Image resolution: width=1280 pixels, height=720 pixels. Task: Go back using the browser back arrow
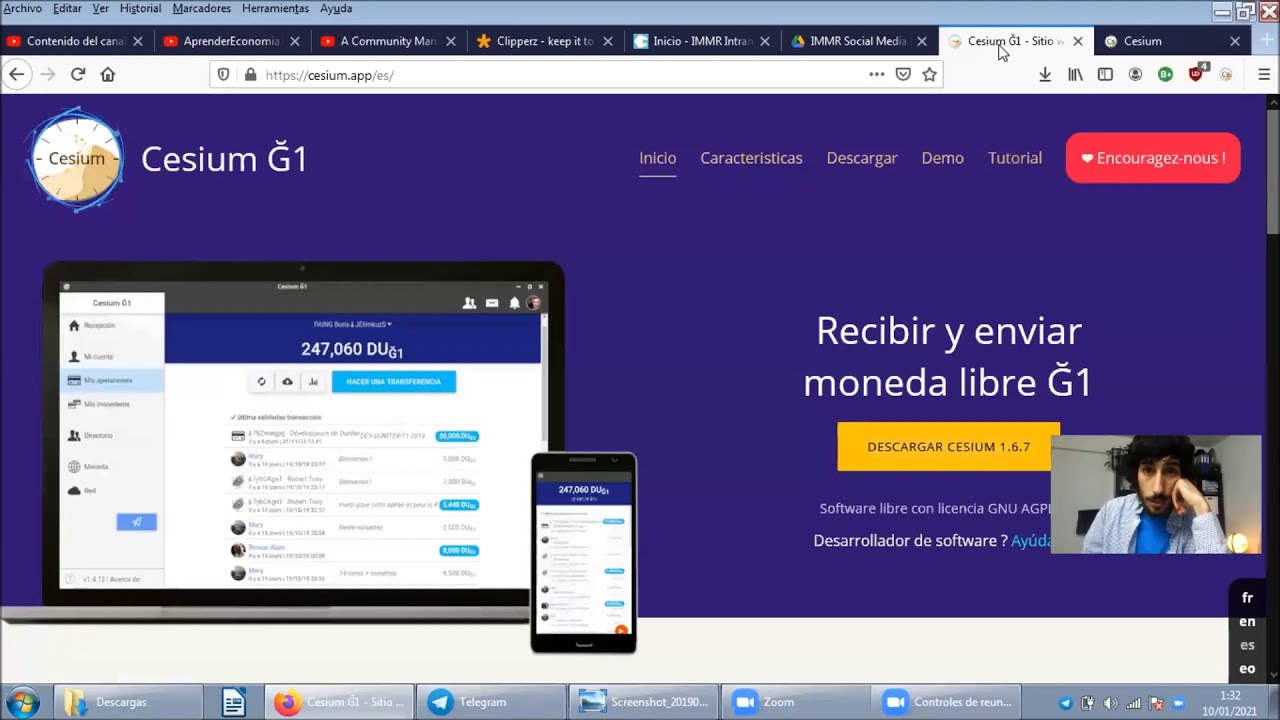(x=17, y=74)
